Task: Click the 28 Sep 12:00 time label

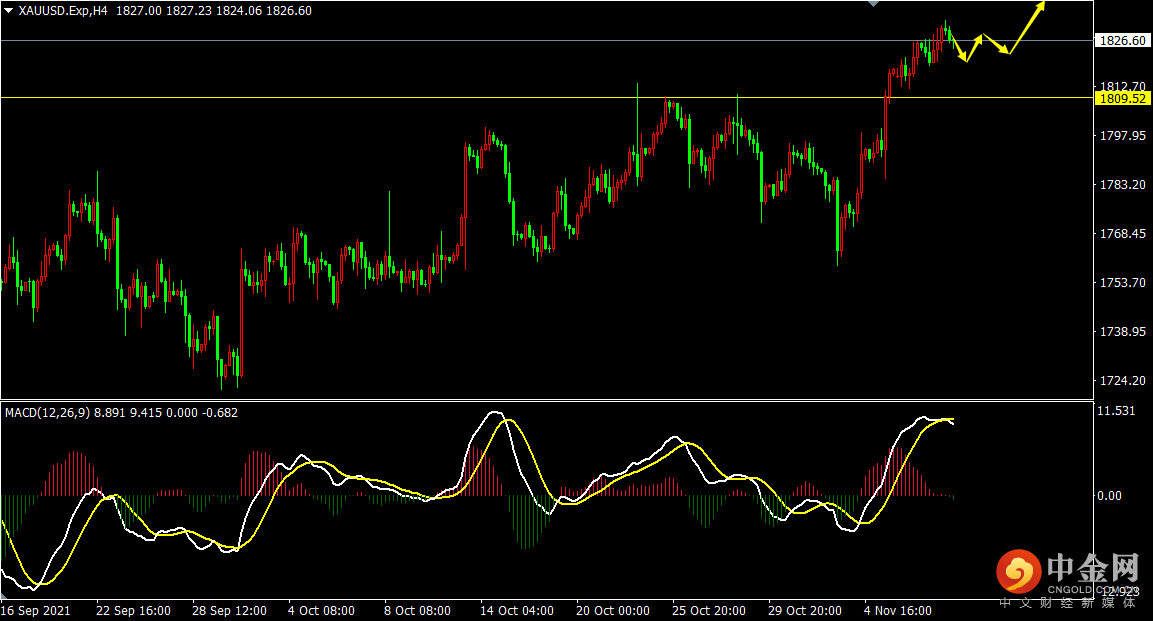Action: coord(230,610)
